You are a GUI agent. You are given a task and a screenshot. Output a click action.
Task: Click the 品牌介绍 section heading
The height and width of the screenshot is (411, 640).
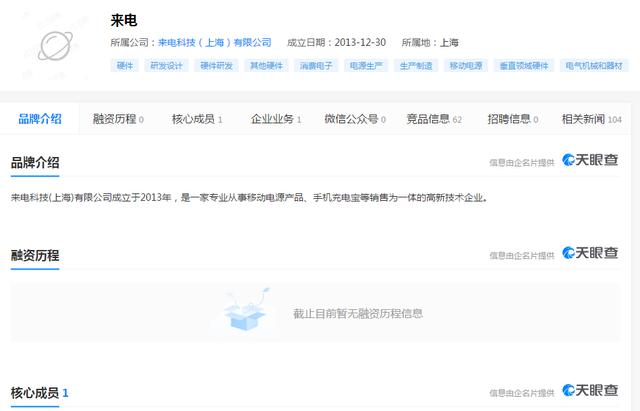[x=35, y=162]
